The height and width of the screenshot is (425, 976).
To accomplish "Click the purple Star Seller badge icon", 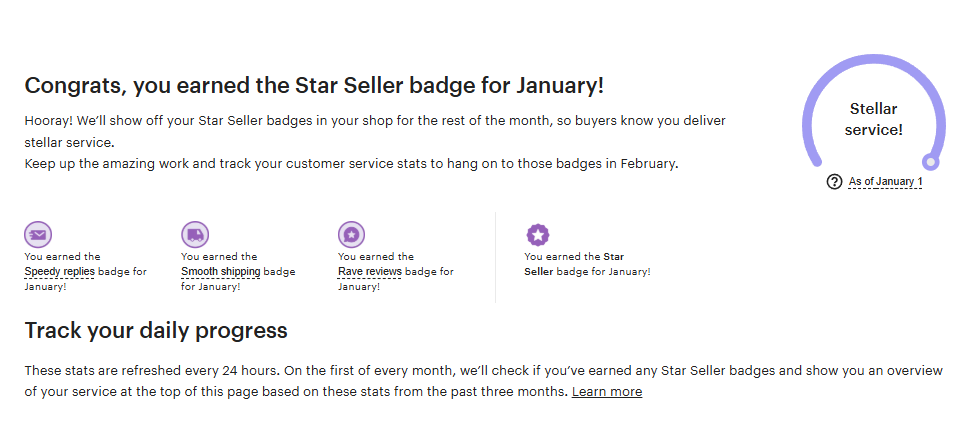I will (x=538, y=235).
